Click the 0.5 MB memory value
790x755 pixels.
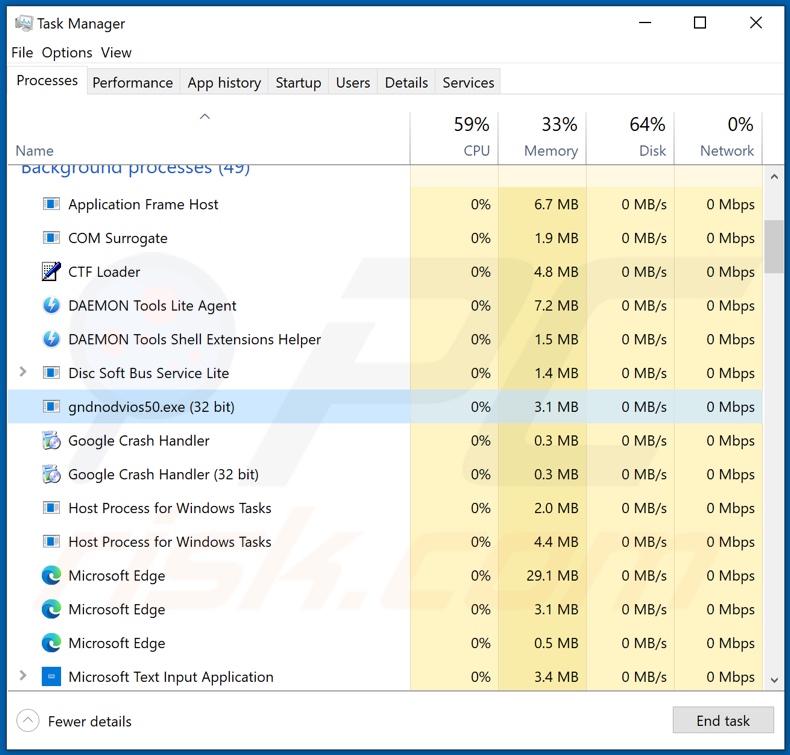(556, 643)
